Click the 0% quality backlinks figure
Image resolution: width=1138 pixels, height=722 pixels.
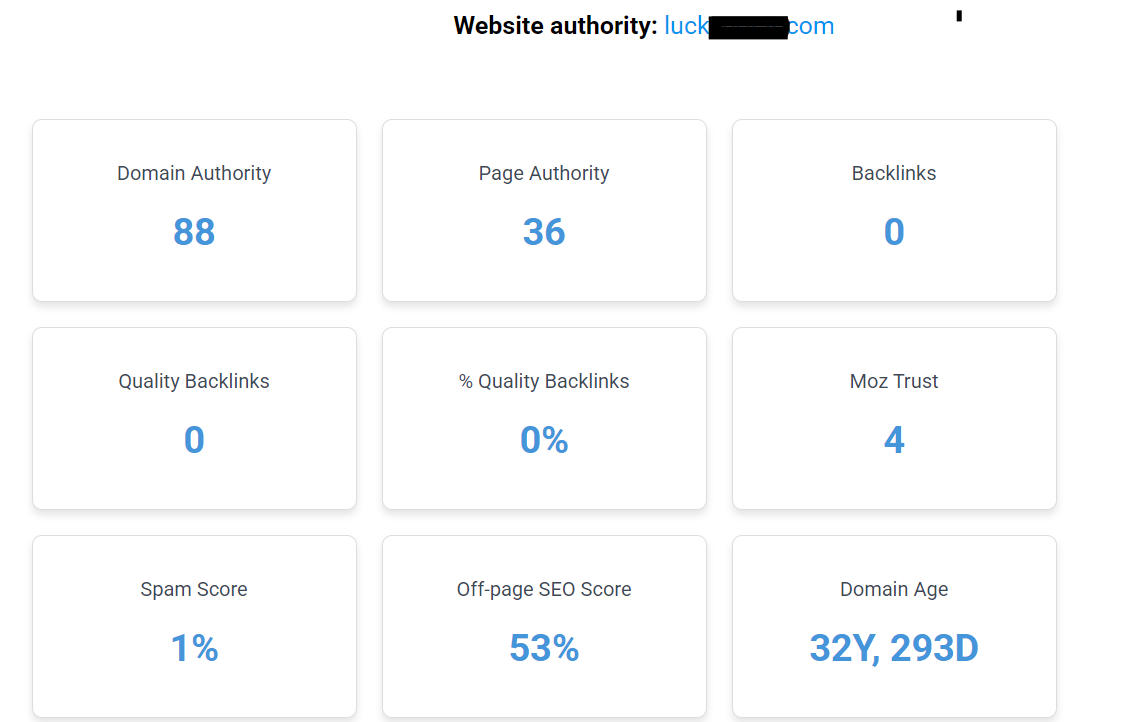click(x=544, y=440)
